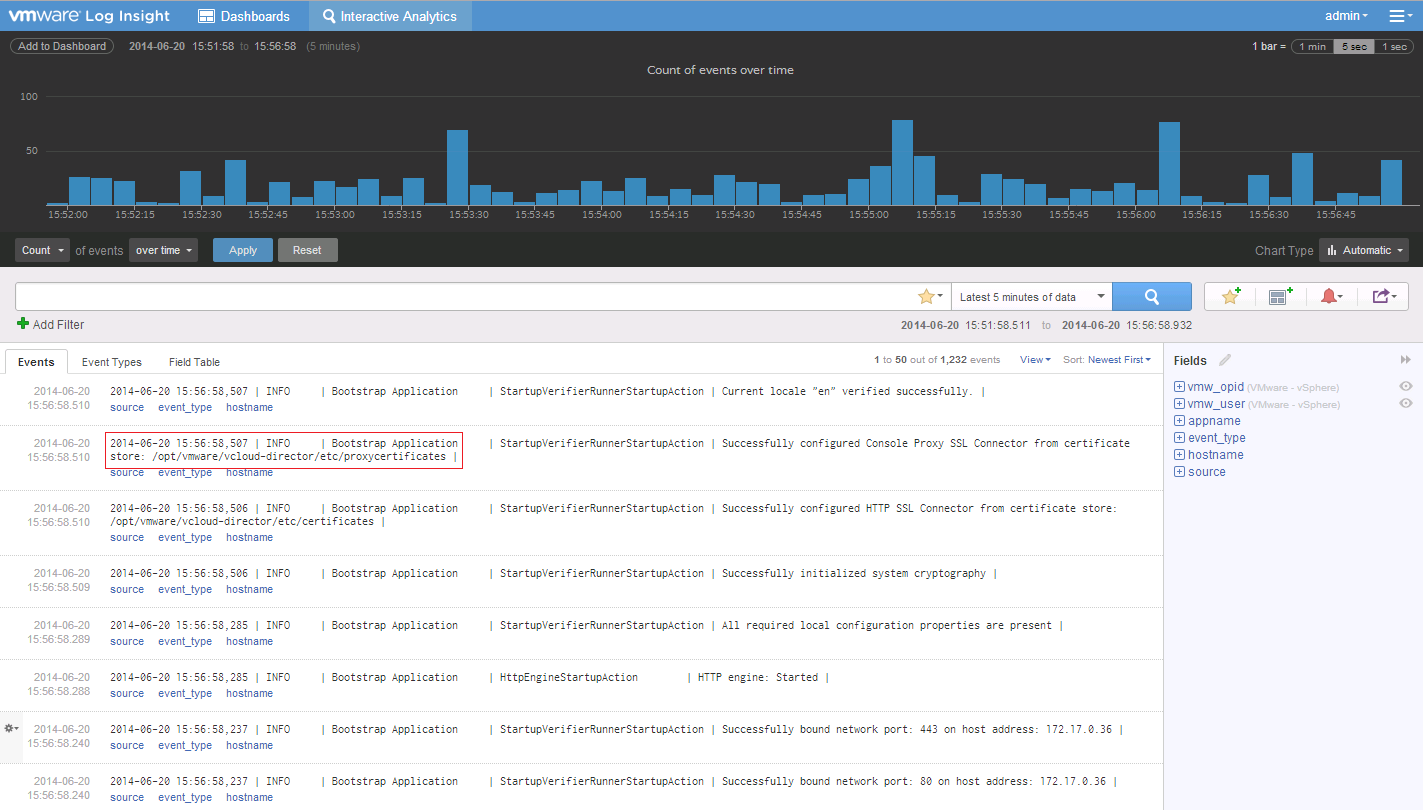Click source link under 'Current locale' event

click(127, 407)
